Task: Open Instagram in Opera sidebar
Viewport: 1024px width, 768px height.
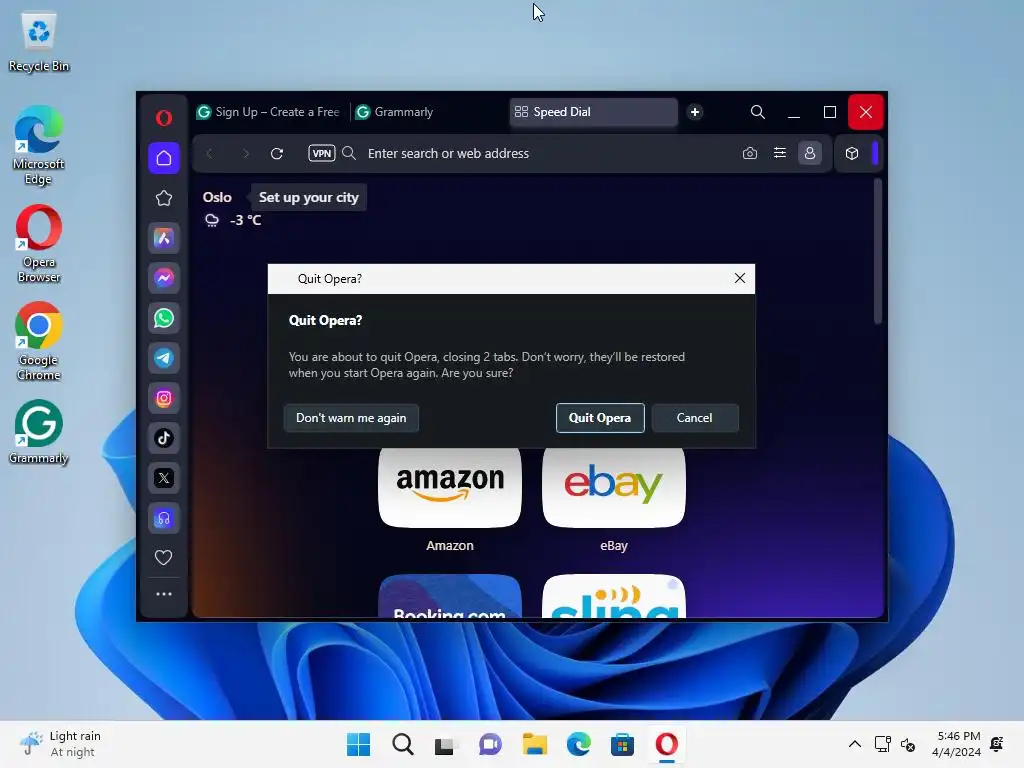Action: 164,398
